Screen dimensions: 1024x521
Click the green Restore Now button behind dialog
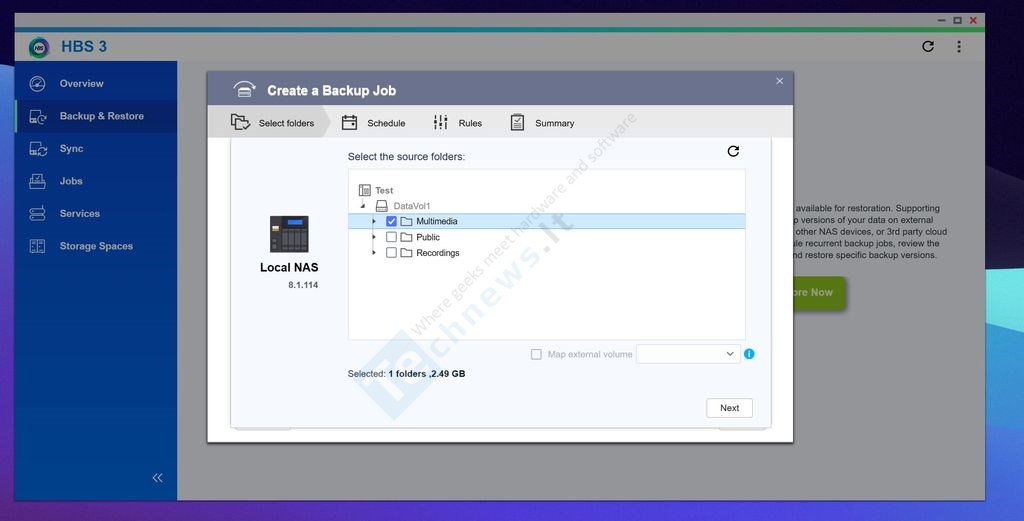[820, 292]
